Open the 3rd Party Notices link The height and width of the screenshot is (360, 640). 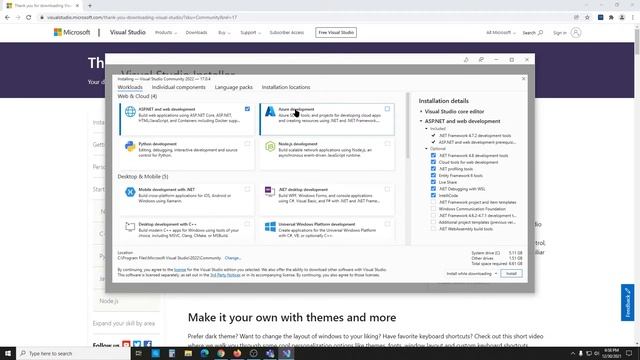point(225,275)
